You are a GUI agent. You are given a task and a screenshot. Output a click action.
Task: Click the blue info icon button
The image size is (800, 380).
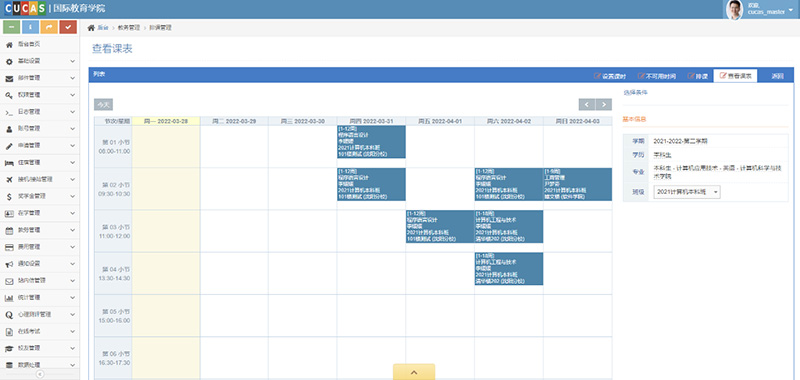click(31, 27)
